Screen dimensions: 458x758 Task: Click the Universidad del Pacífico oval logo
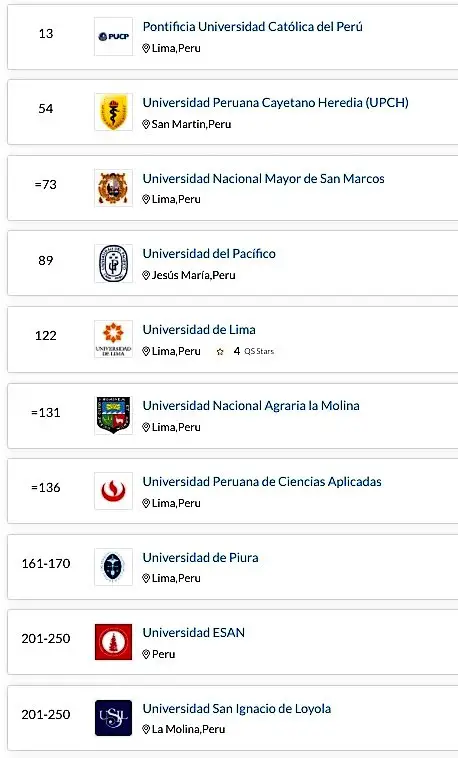coord(113,263)
